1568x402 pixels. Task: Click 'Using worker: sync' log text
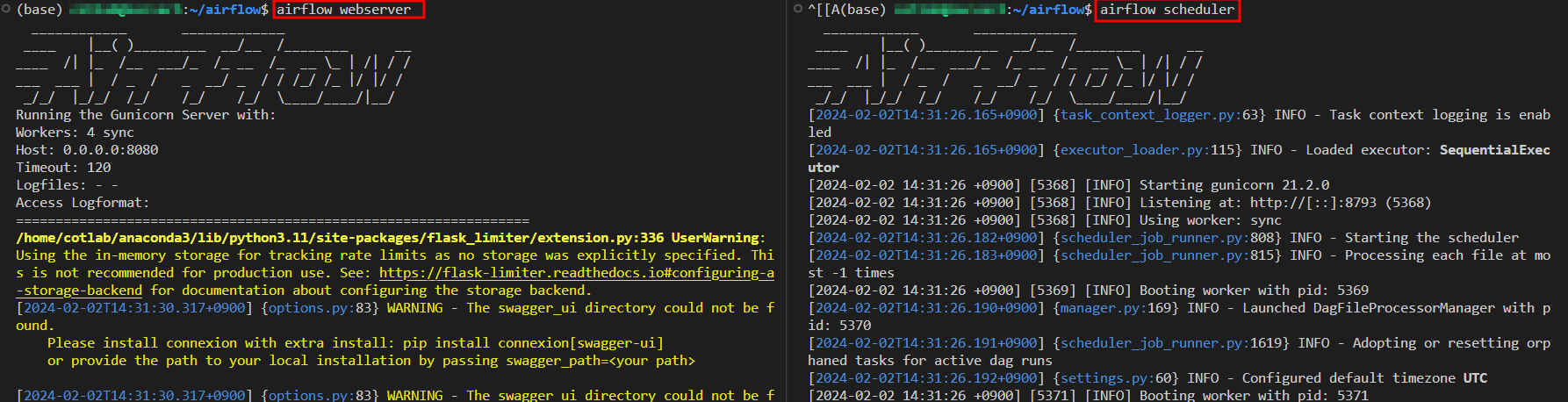coord(1211,220)
